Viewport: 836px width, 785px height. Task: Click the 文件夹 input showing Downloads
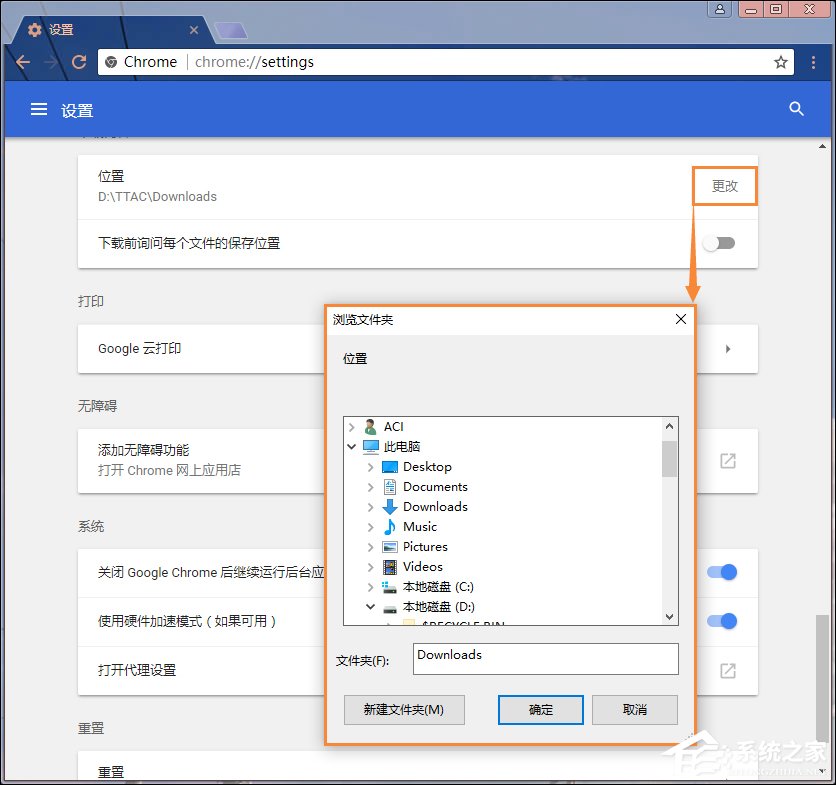[546, 659]
